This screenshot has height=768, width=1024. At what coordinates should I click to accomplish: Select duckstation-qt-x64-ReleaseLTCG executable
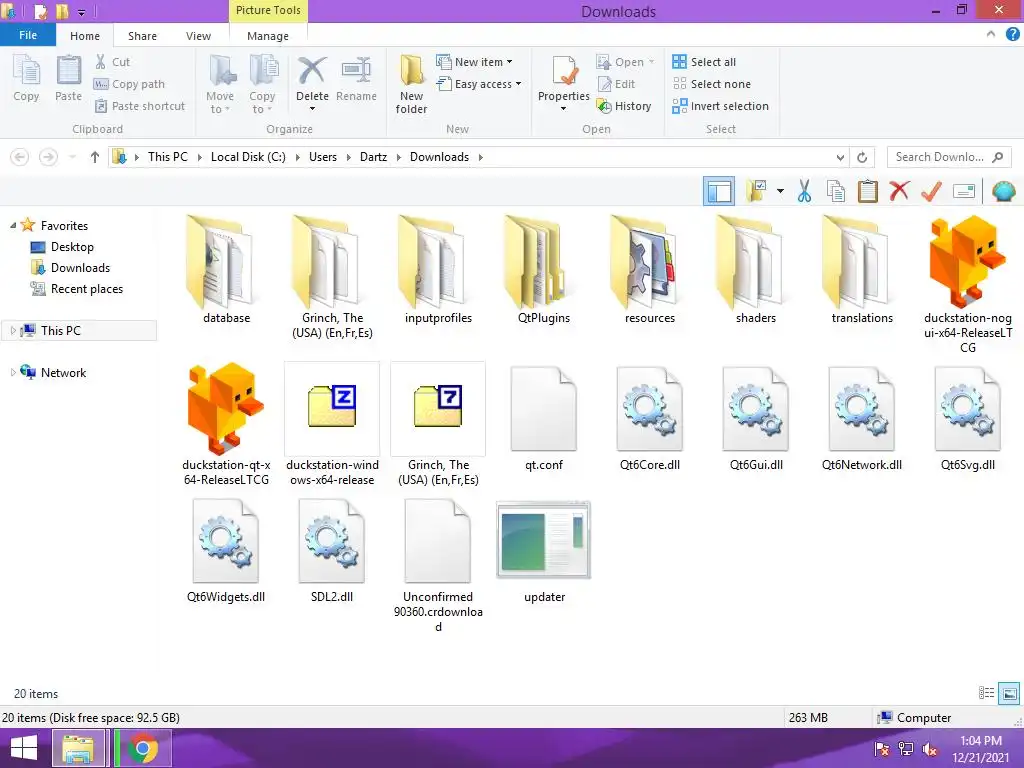[x=226, y=424]
